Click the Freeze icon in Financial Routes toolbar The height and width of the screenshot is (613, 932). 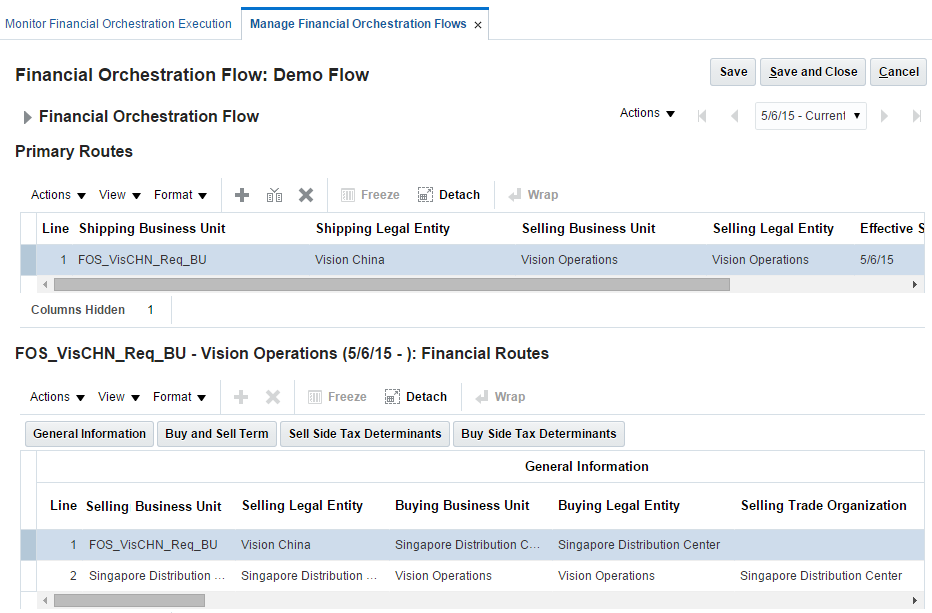point(336,397)
